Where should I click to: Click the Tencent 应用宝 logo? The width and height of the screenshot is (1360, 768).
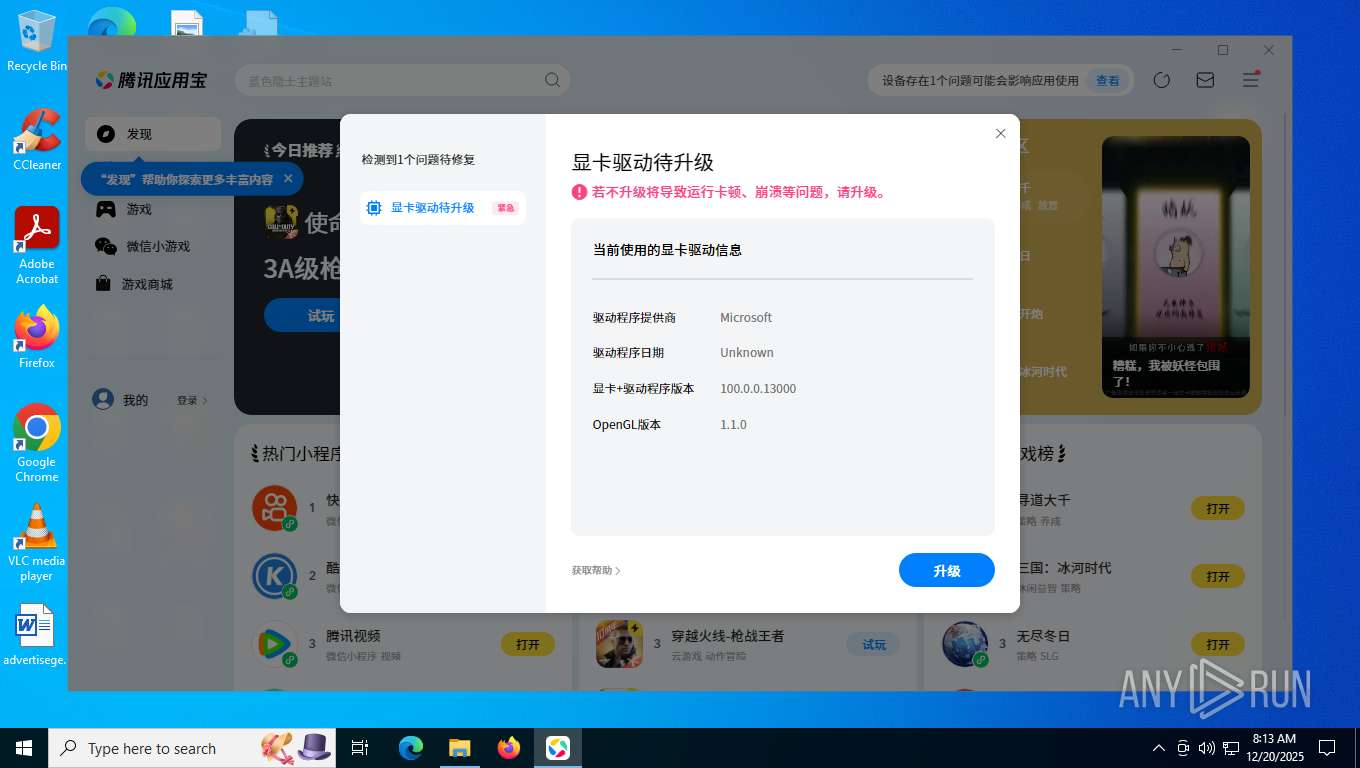(151, 80)
